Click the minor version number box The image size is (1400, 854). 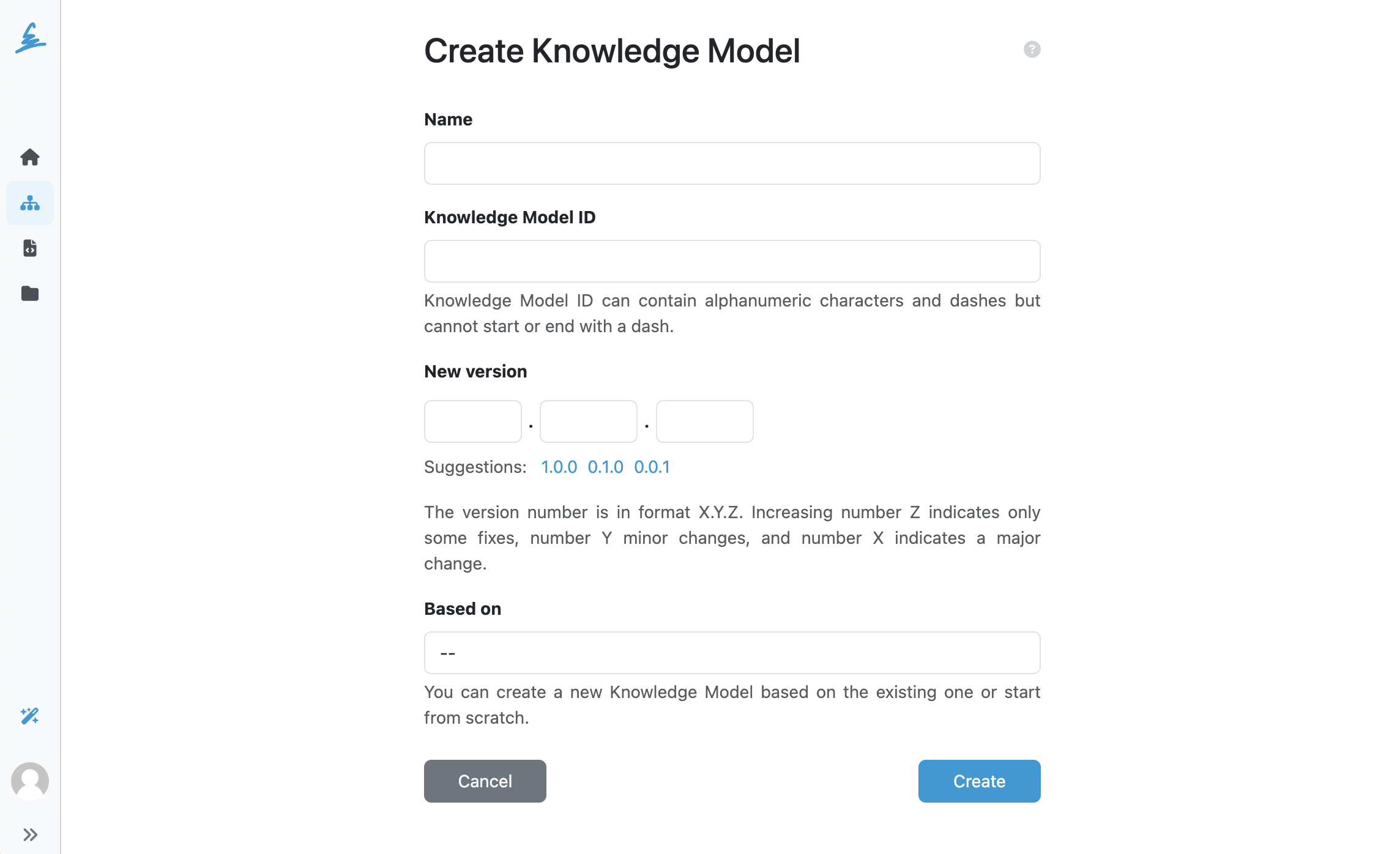[x=588, y=421]
